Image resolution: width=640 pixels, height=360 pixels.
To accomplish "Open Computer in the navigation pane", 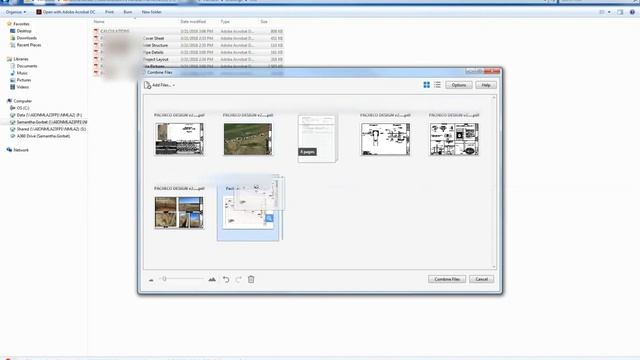I will tap(19, 101).
